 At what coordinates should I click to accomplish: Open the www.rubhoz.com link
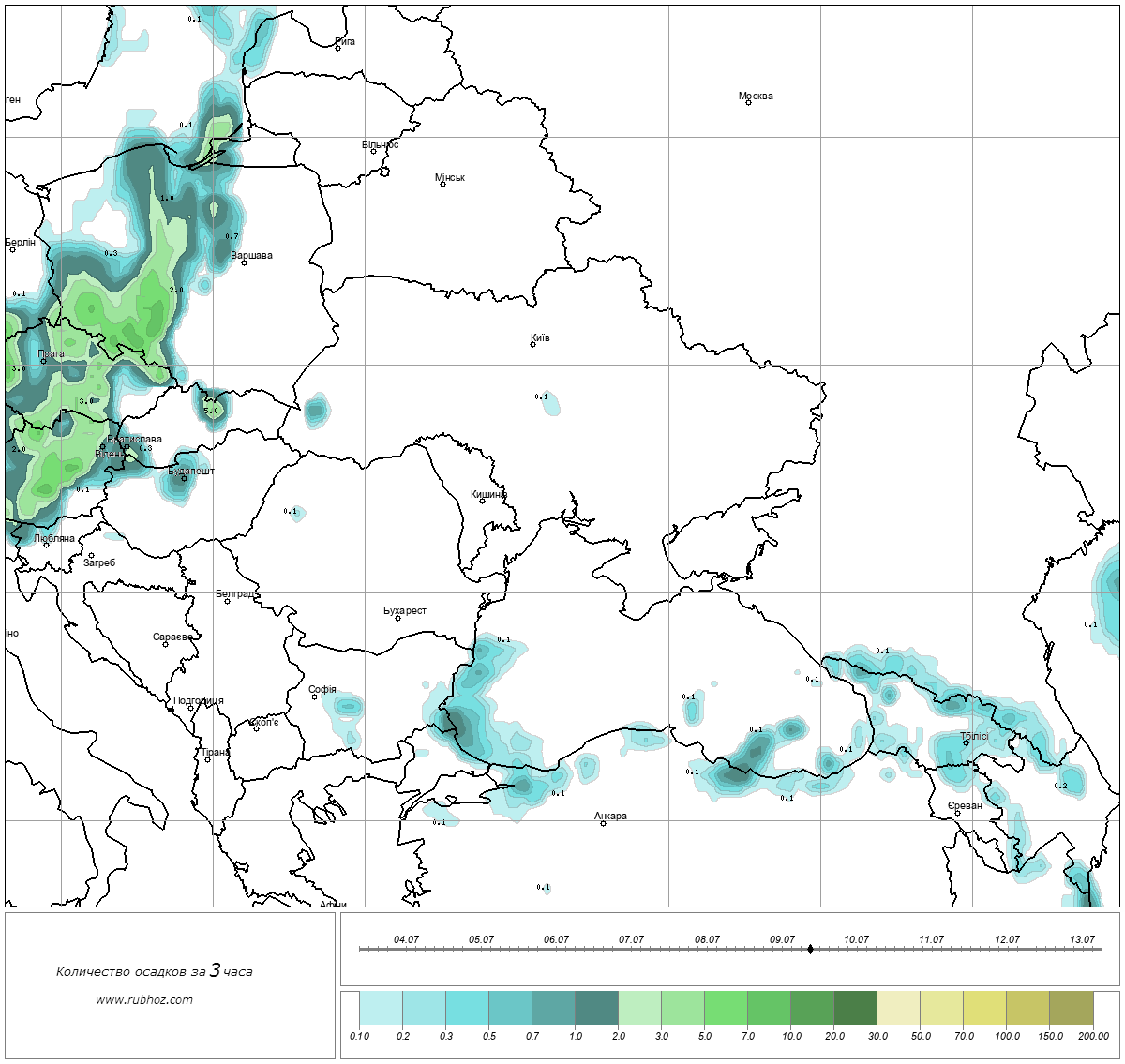tap(144, 999)
